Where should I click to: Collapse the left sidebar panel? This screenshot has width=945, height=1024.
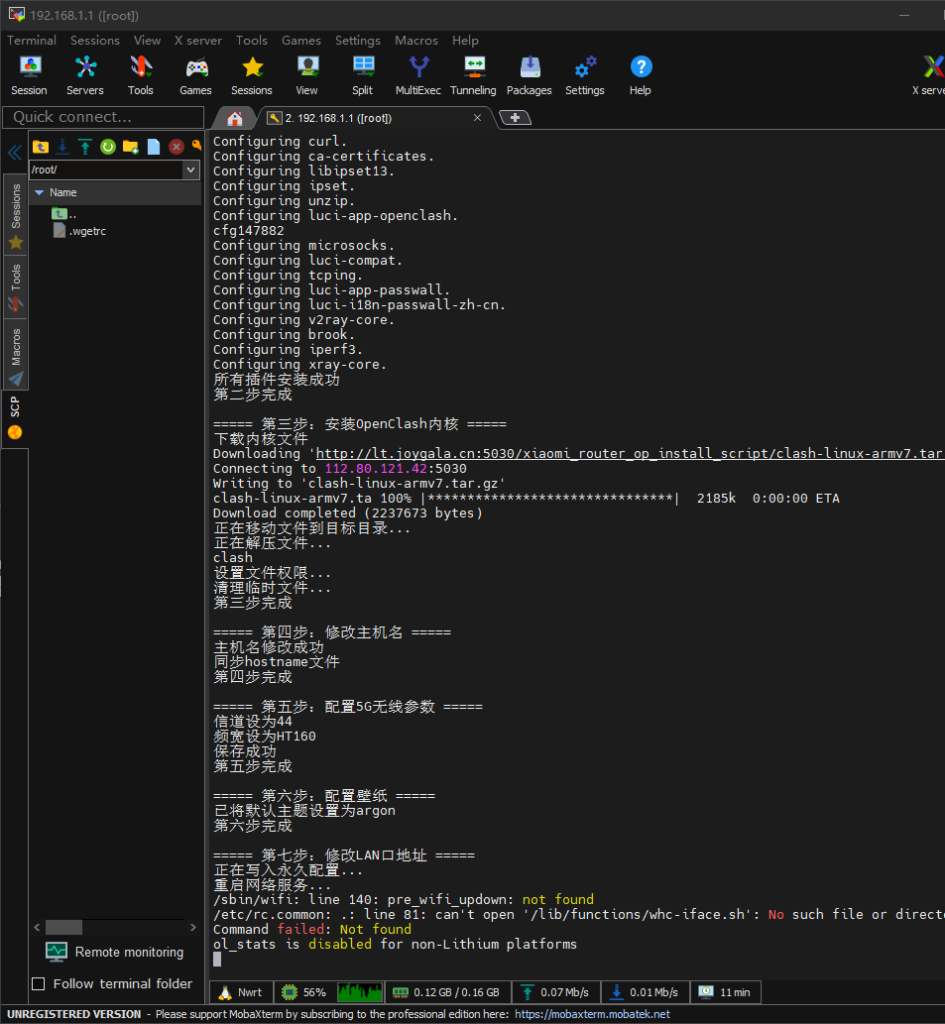point(14,153)
